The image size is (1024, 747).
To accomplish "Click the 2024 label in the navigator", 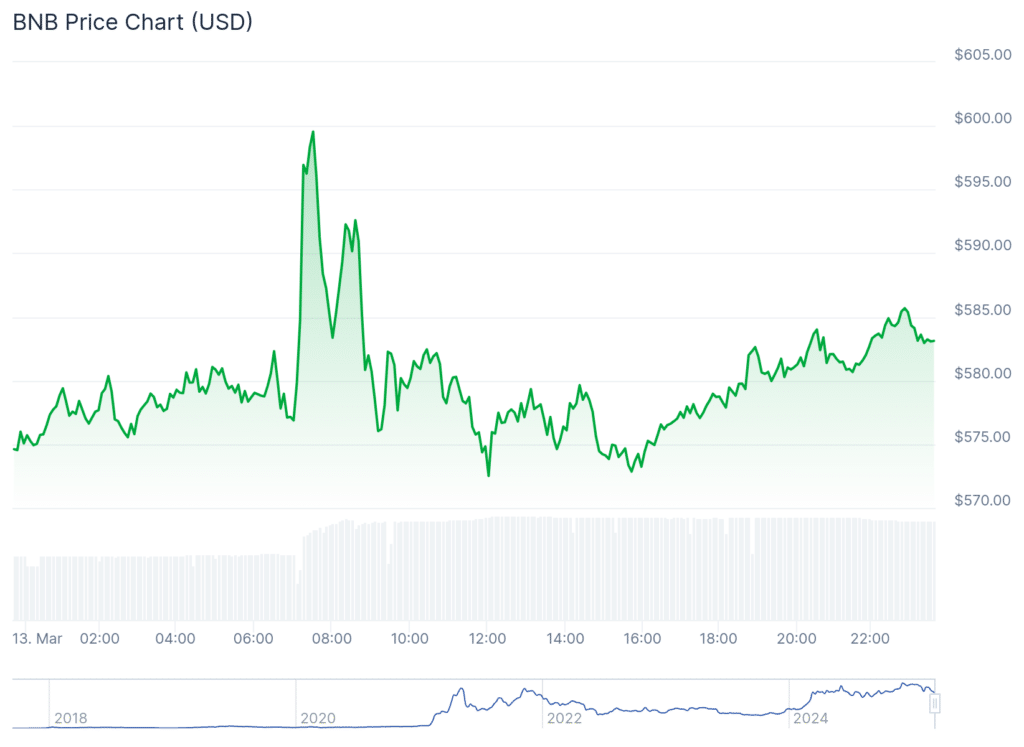I will [808, 718].
